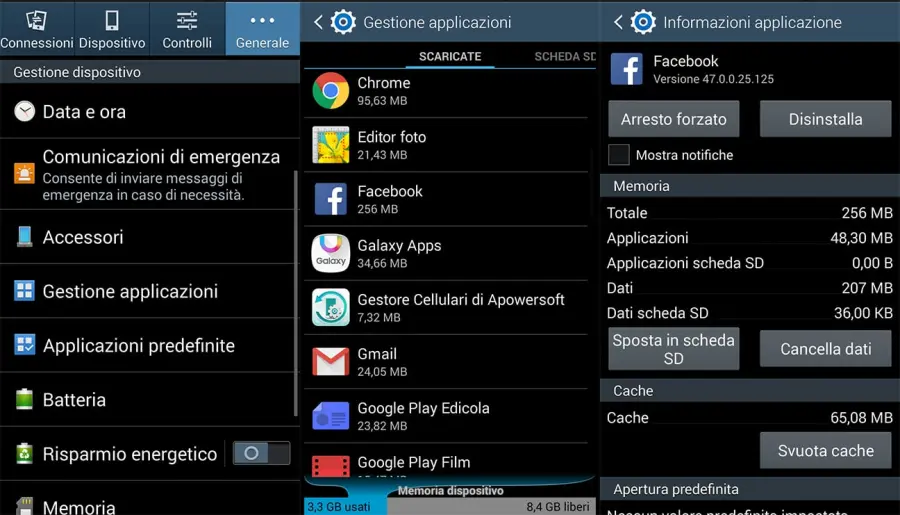Toggle the Risparmio energetico switch

point(261,454)
